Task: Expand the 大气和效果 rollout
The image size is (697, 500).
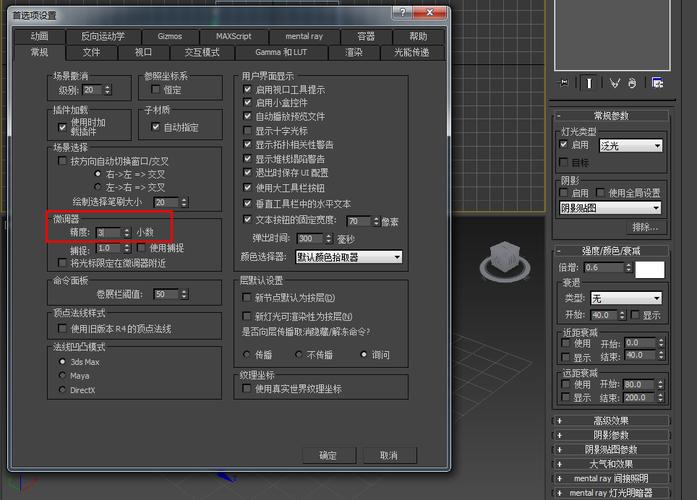Action: tap(611, 464)
